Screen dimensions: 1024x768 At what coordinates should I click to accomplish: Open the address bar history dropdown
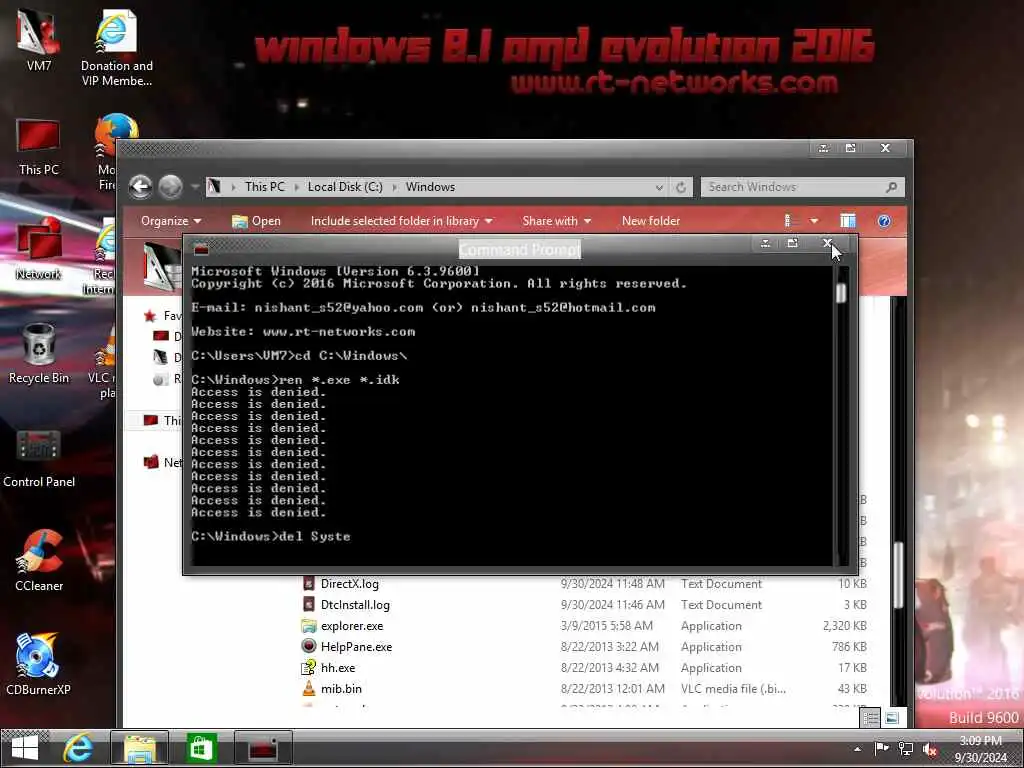pyautogui.click(x=659, y=187)
